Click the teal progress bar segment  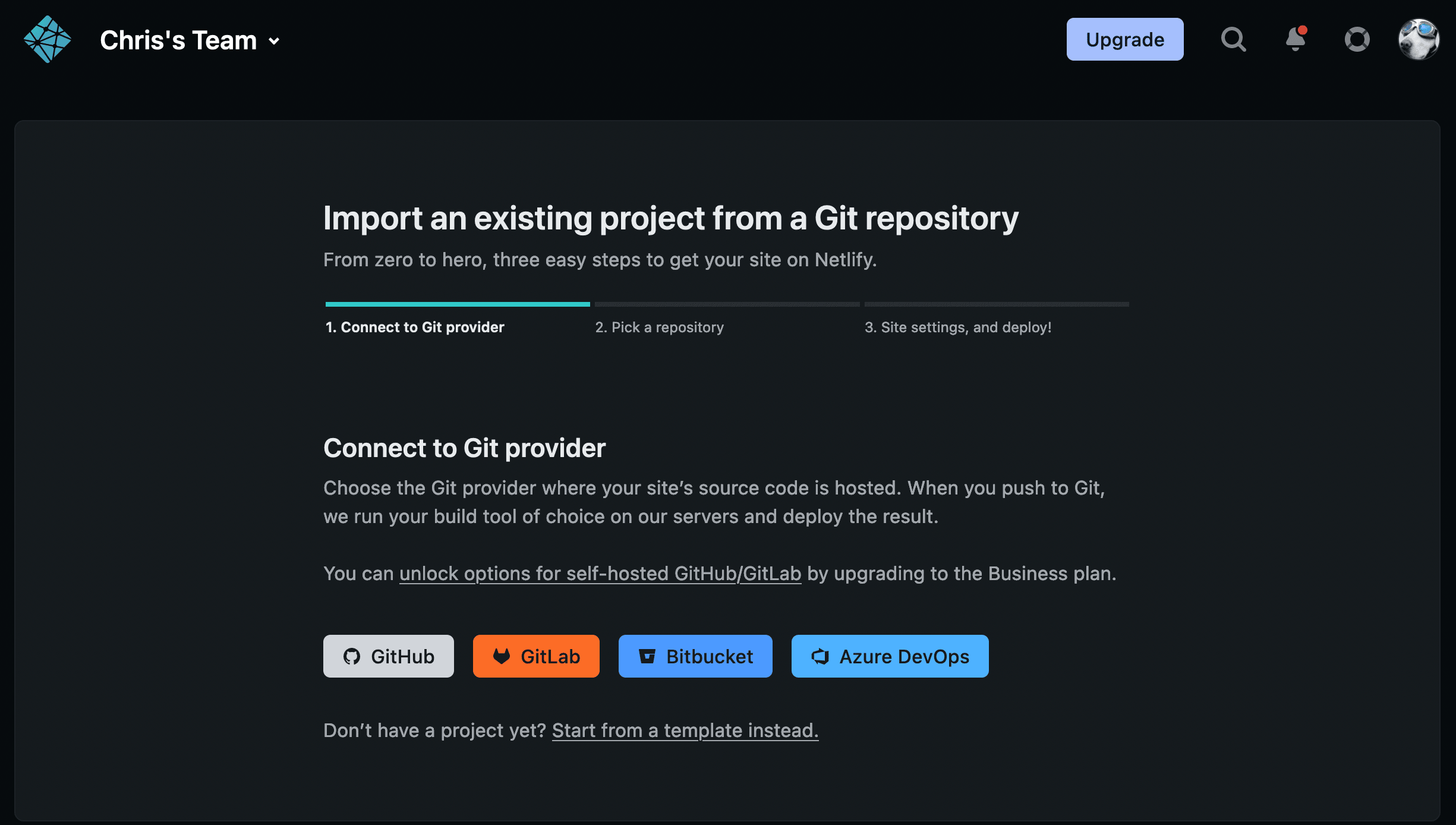tap(458, 304)
